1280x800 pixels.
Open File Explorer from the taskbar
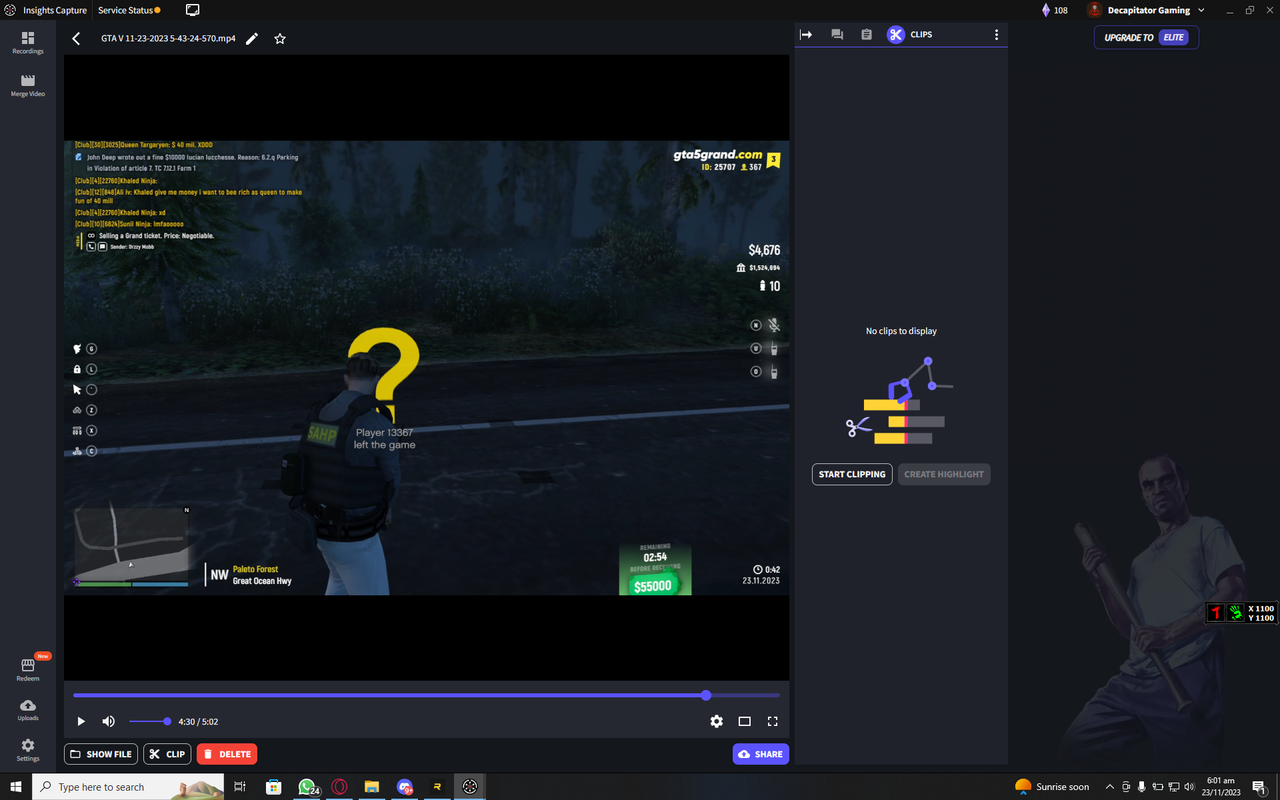[371, 787]
